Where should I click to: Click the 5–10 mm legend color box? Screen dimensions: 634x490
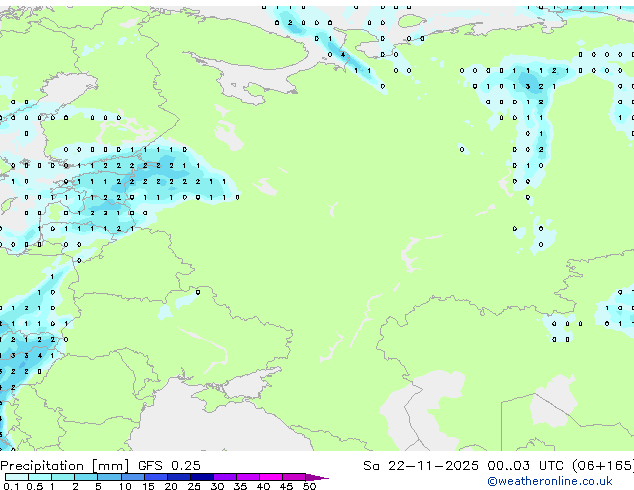(x=110, y=477)
